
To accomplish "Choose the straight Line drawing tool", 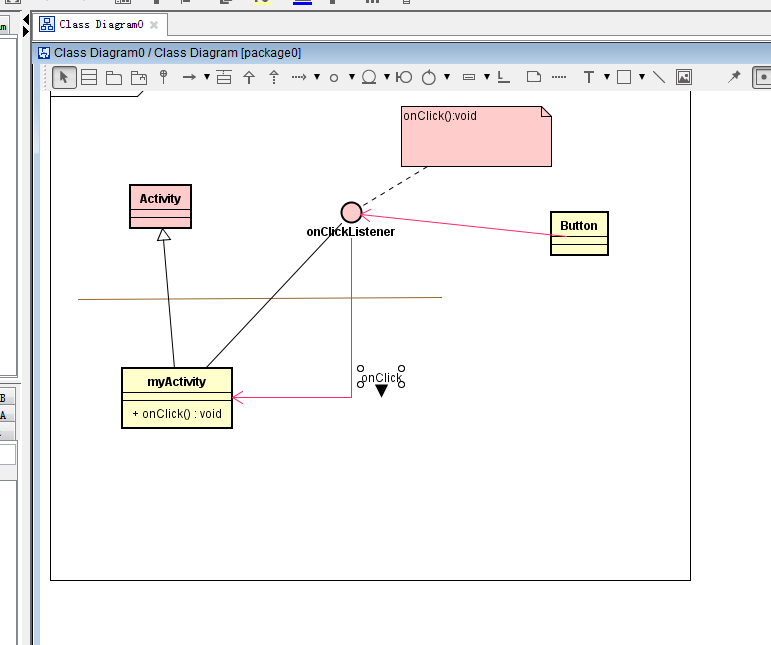I will [658, 77].
